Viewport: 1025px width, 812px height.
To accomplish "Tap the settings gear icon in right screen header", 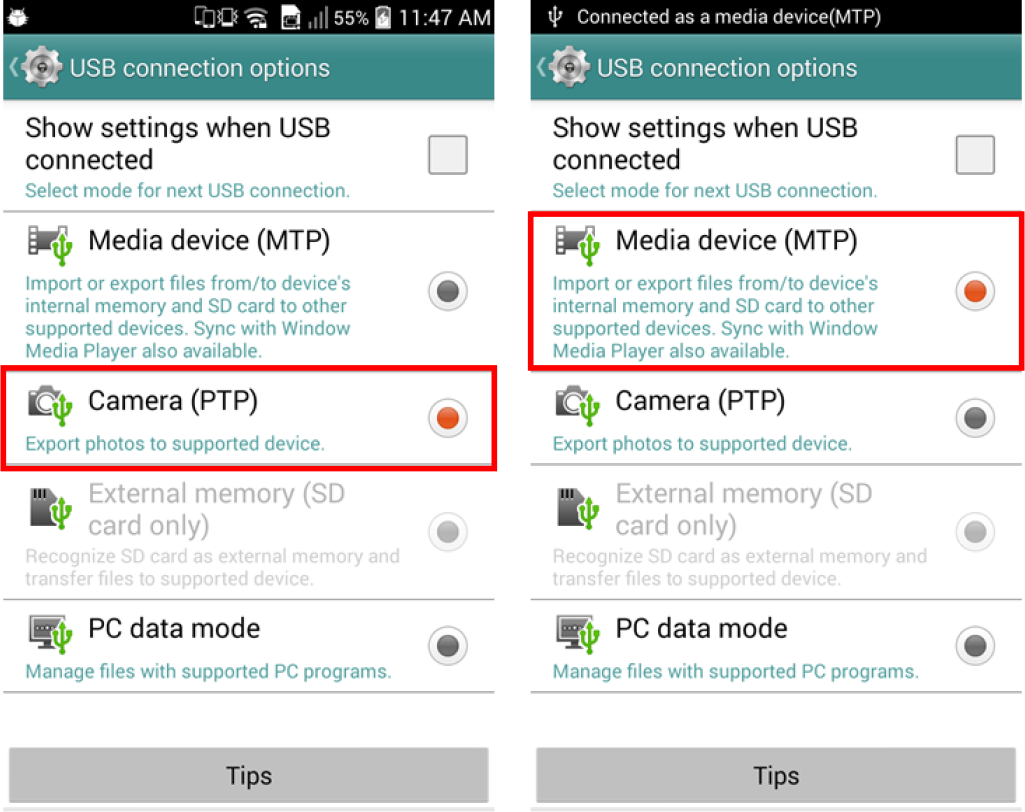I will [570, 68].
